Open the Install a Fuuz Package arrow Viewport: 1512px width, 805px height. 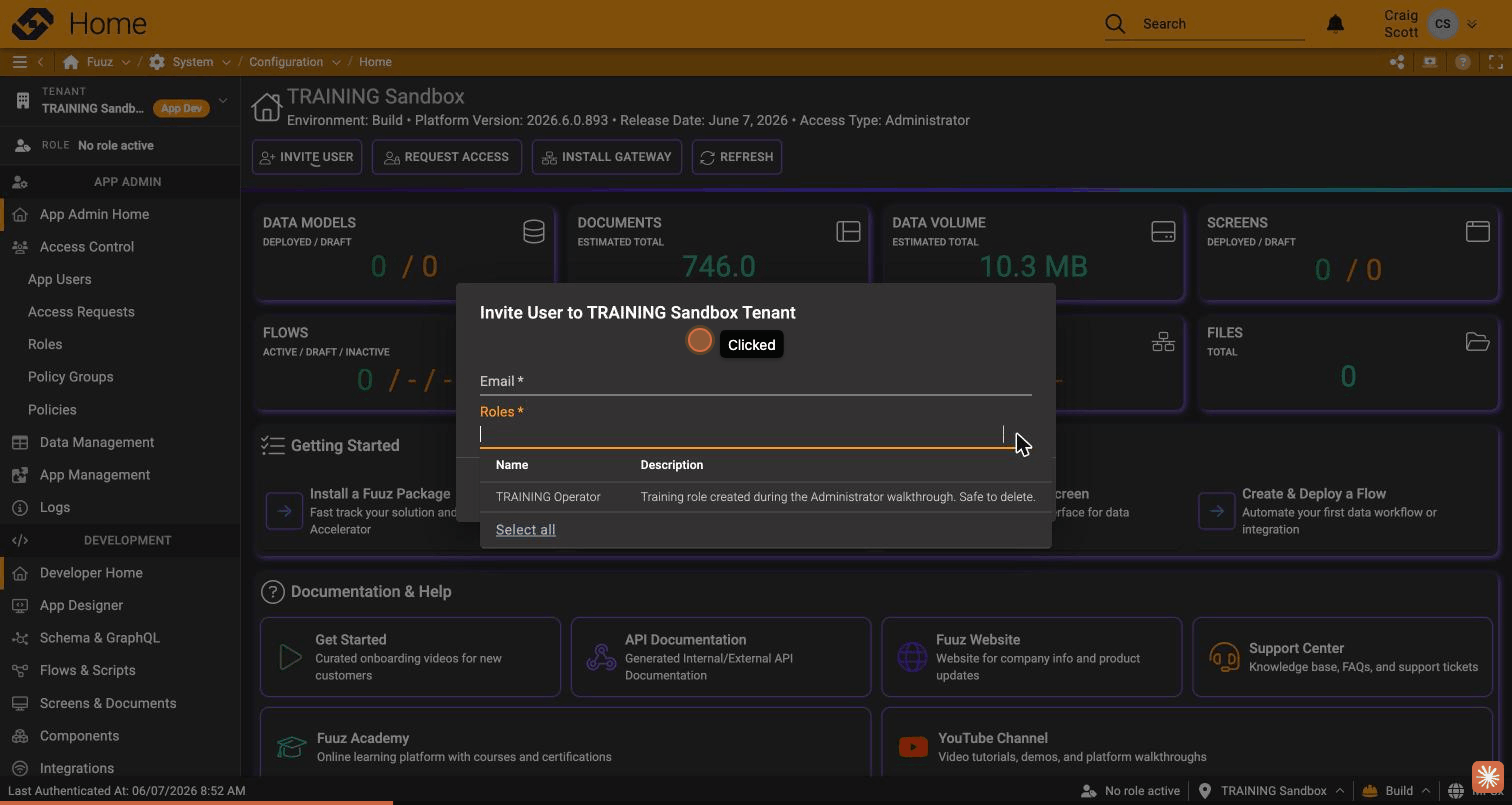tap(284, 511)
